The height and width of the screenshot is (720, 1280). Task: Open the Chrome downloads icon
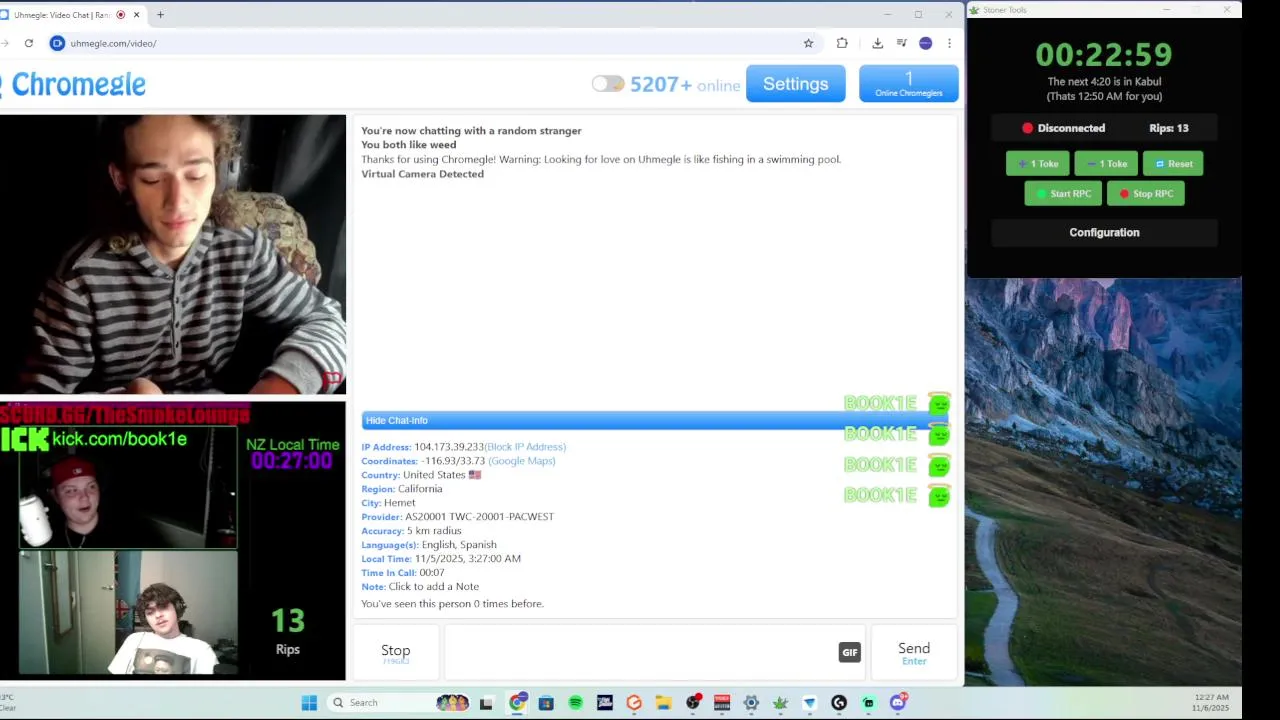click(x=877, y=43)
